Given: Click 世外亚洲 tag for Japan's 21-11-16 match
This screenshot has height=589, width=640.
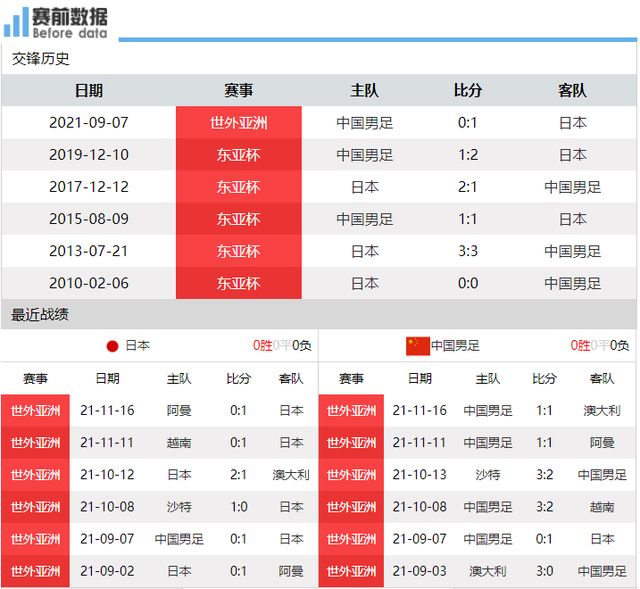Looking at the screenshot, I should pos(35,410).
